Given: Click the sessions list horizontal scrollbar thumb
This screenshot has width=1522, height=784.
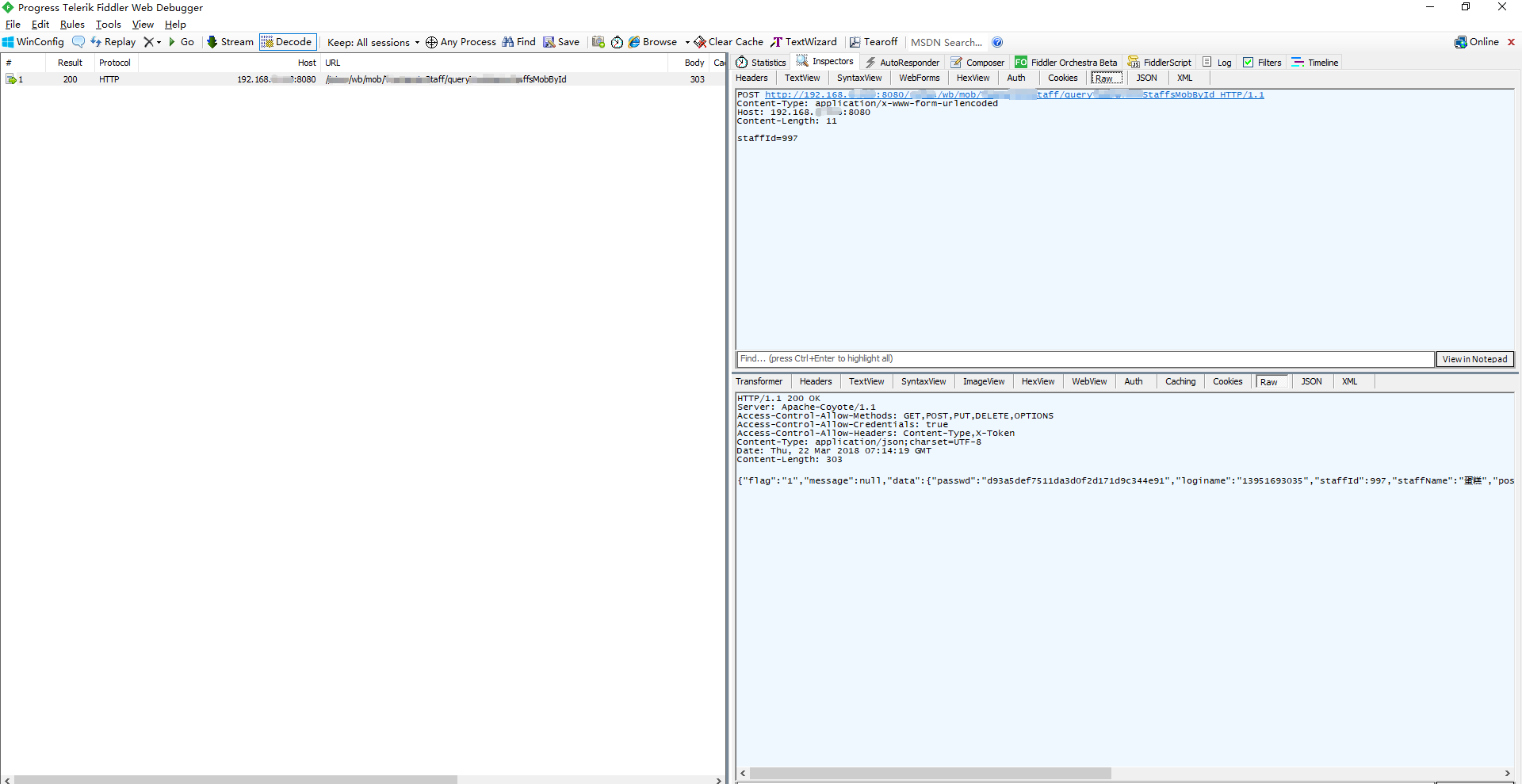Looking at the screenshot, I should pos(235,780).
